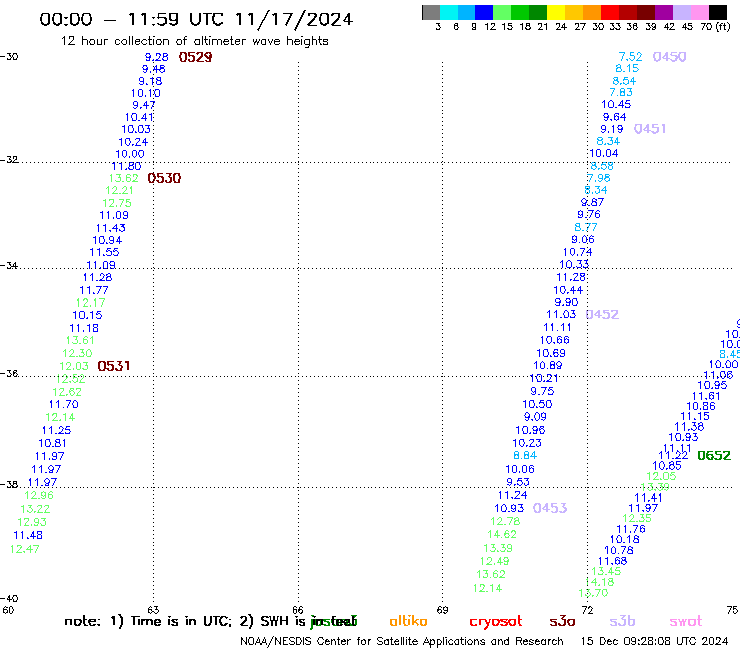Click the wave height value 10.81
The image size is (740, 650).
pyautogui.click(x=52, y=443)
